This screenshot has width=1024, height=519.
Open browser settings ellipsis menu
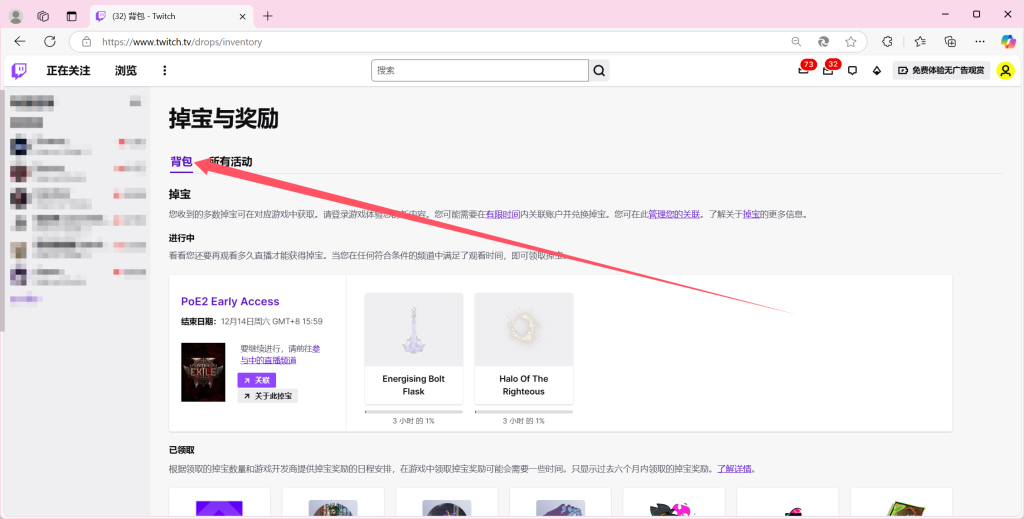980,42
